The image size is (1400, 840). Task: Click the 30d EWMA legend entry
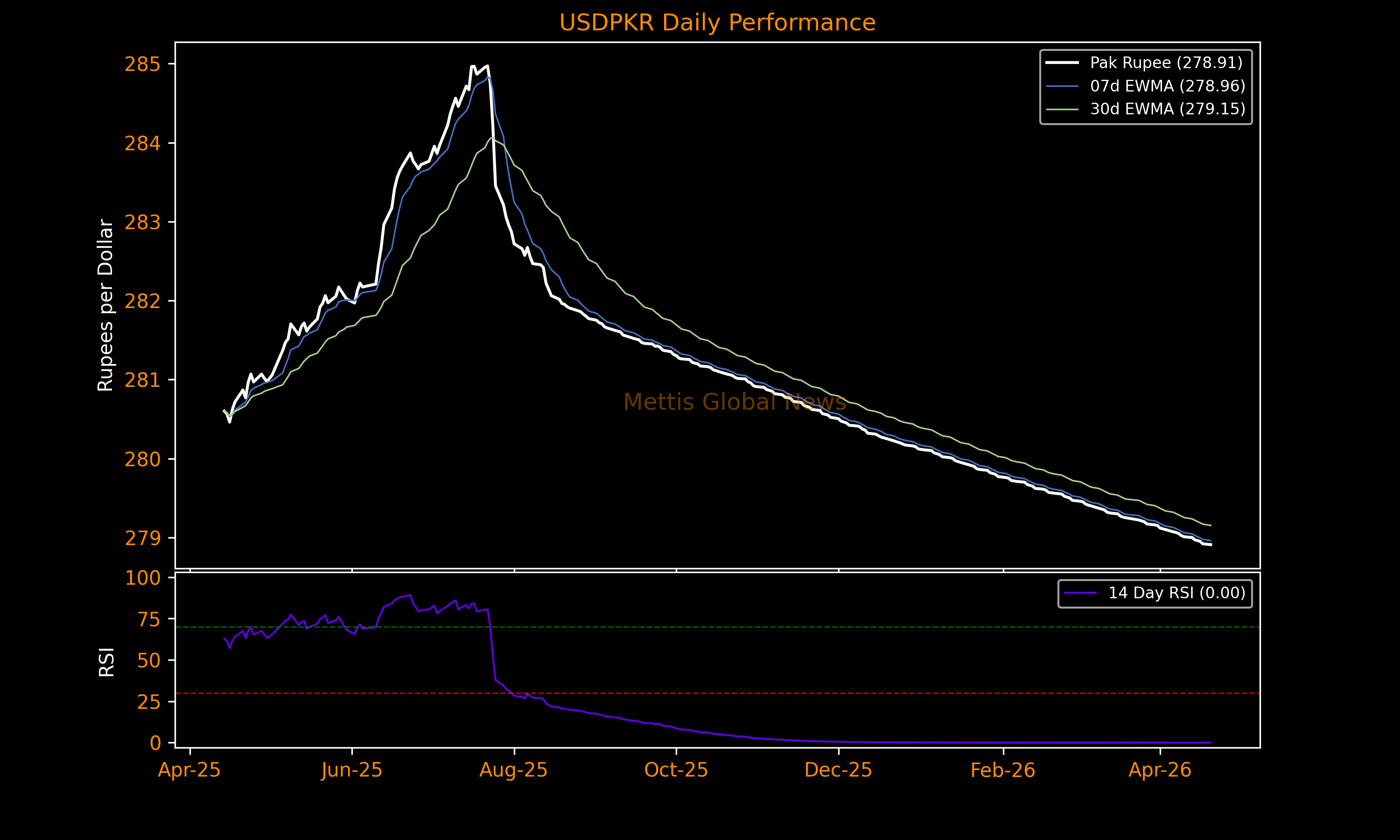pos(1168,109)
